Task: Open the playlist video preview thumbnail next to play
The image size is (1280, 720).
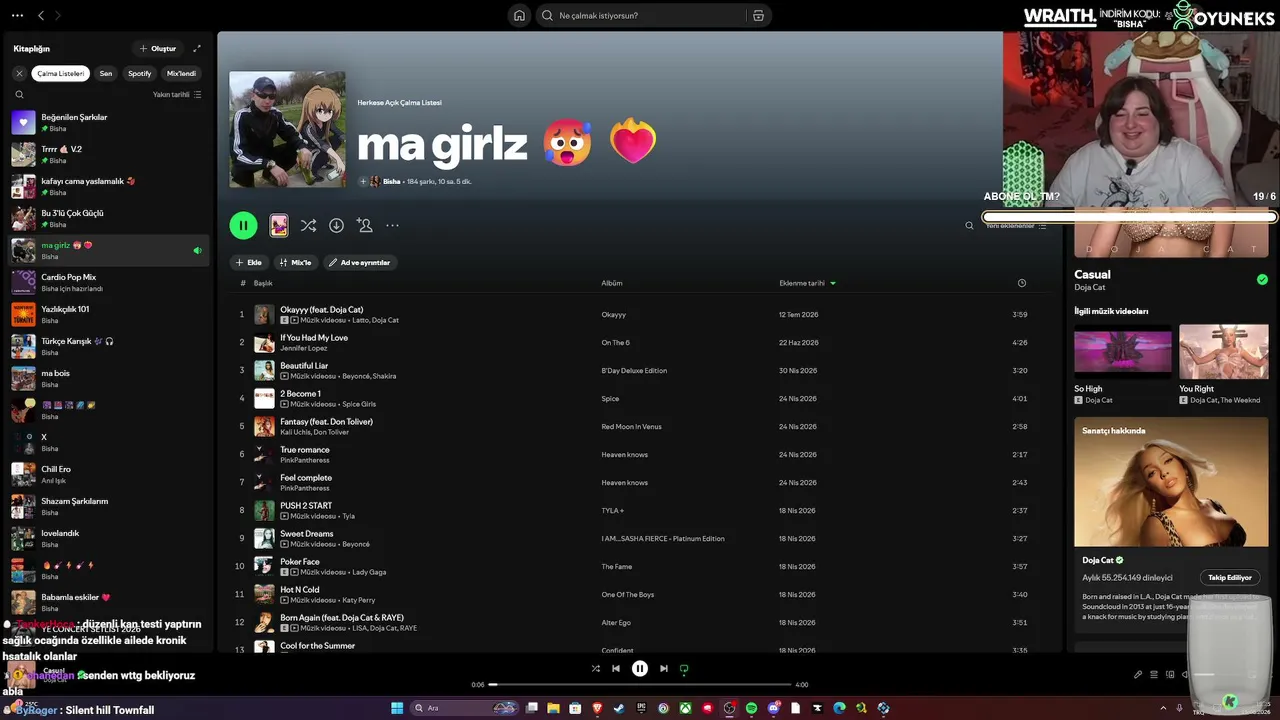Action: pyautogui.click(x=279, y=226)
